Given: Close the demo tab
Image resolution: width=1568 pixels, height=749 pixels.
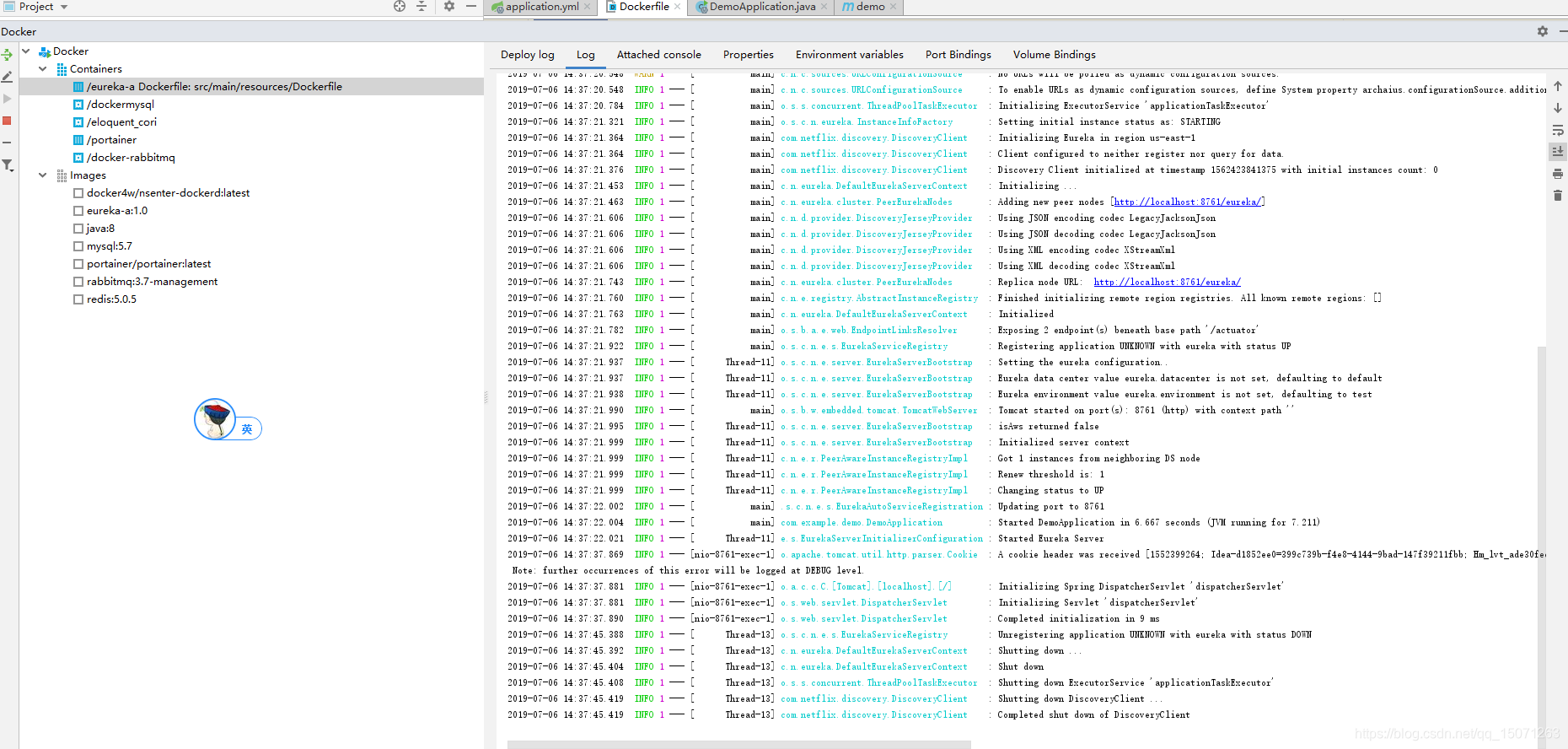Looking at the screenshot, I should (x=893, y=7).
